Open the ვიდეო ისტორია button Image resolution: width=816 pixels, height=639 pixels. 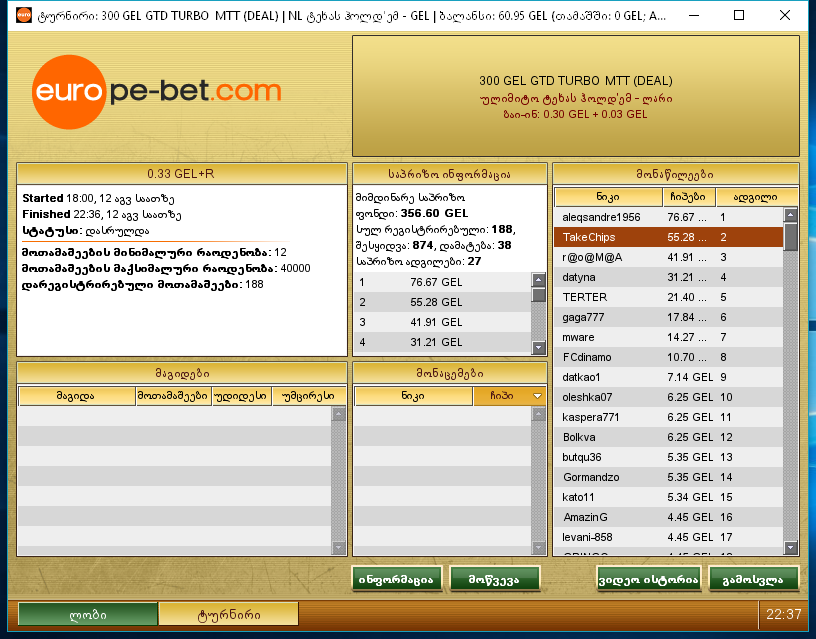point(648,579)
